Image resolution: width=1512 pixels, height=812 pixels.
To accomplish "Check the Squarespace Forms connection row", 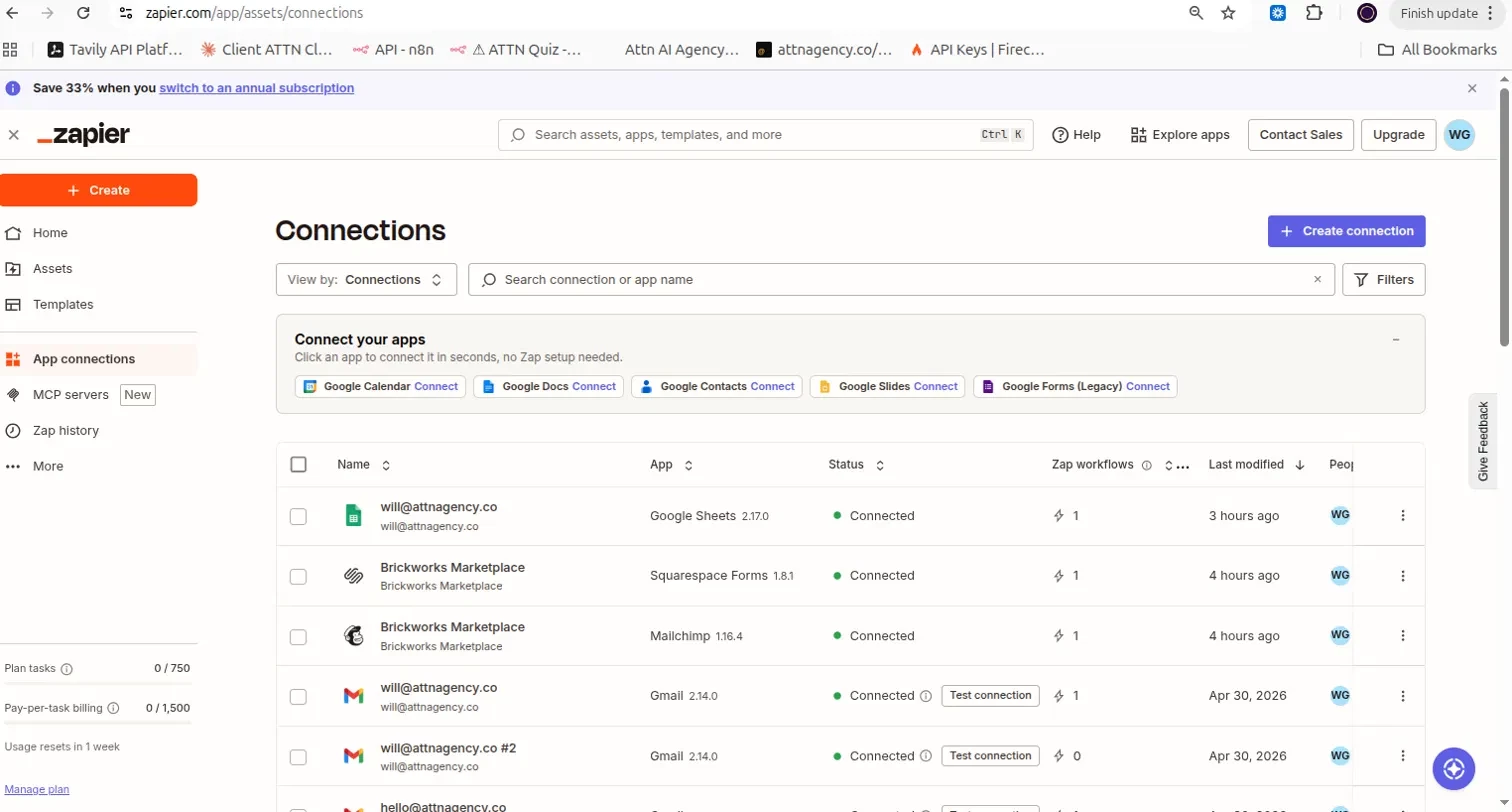I will 298,576.
